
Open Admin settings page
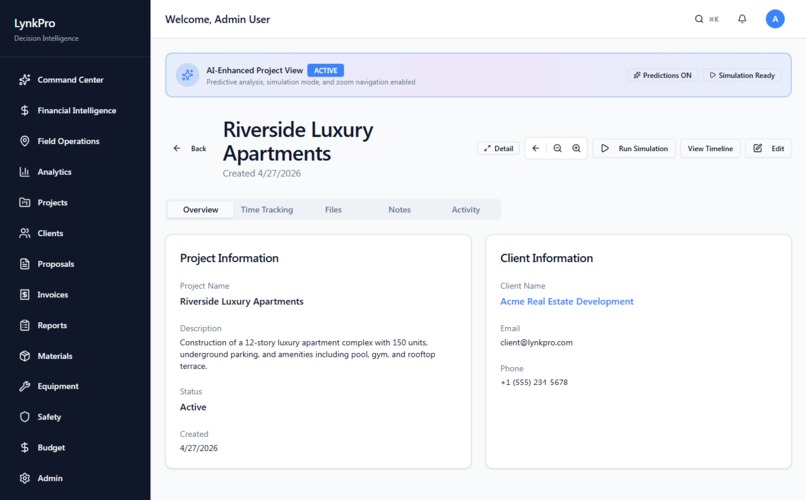coord(50,478)
